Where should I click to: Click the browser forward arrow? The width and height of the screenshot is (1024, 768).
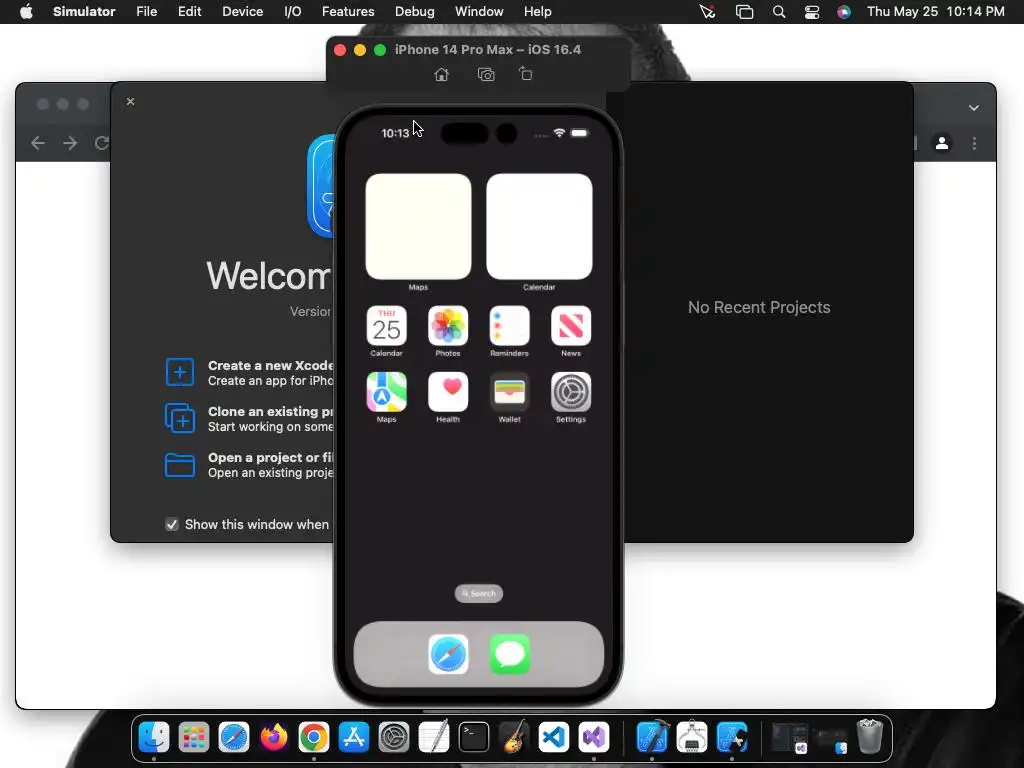click(x=70, y=143)
